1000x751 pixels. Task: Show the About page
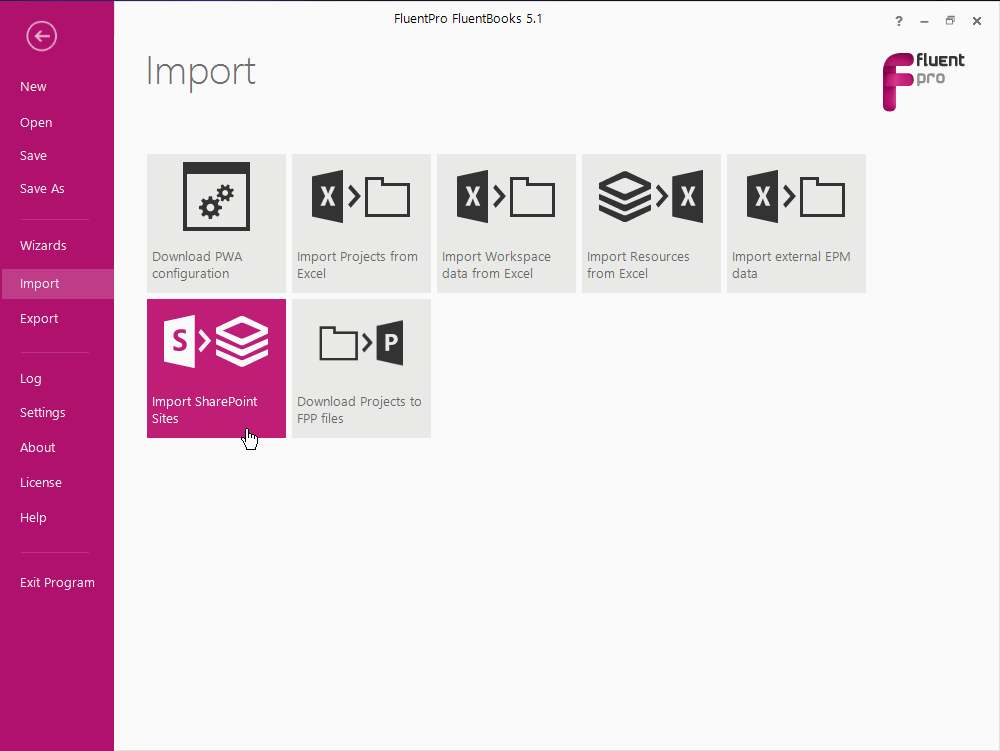point(38,448)
